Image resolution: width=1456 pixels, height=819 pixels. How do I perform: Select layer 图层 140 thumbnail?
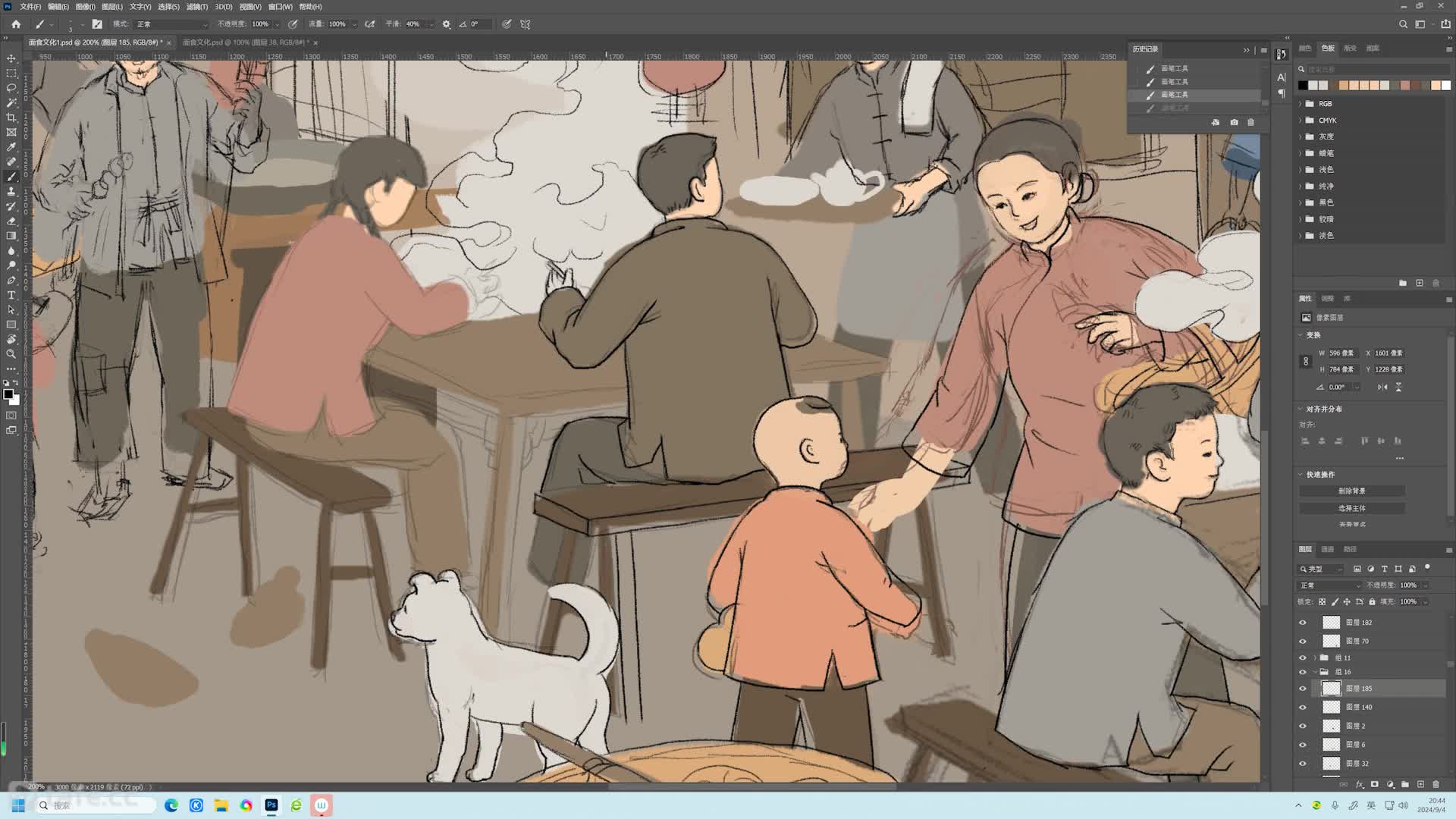coord(1331,708)
